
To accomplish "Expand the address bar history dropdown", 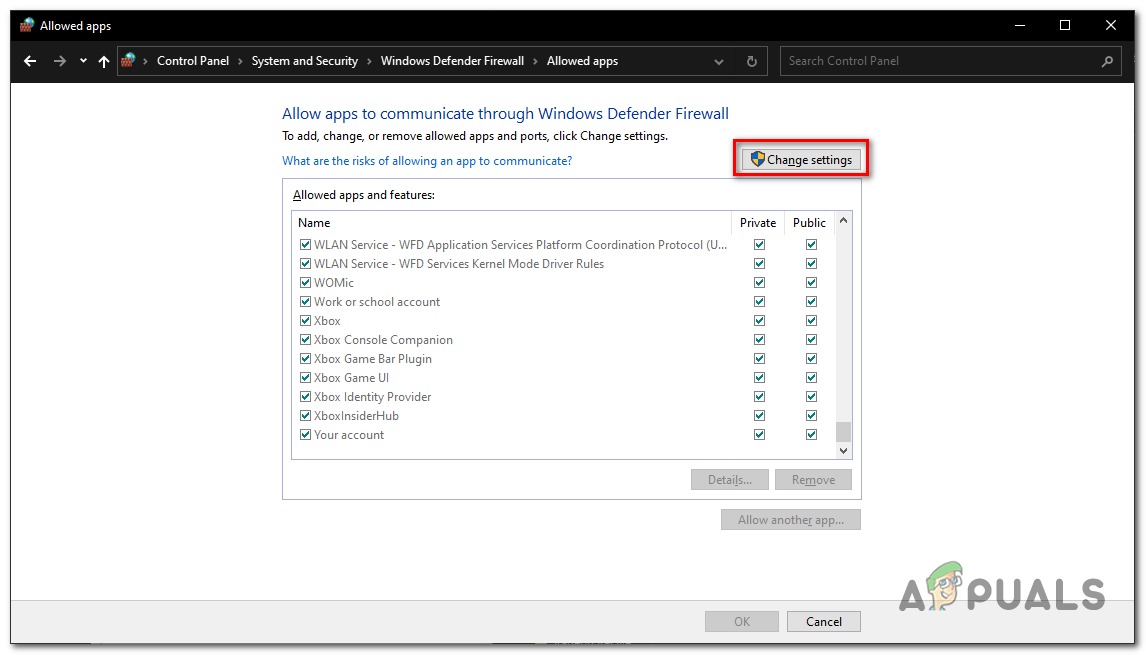I will pos(719,61).
